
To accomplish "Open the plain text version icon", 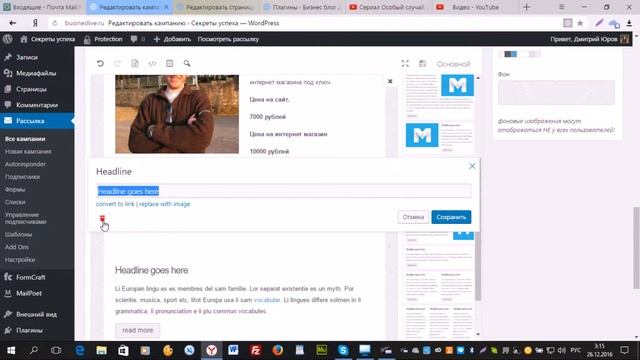I will (x=135, y=63).
